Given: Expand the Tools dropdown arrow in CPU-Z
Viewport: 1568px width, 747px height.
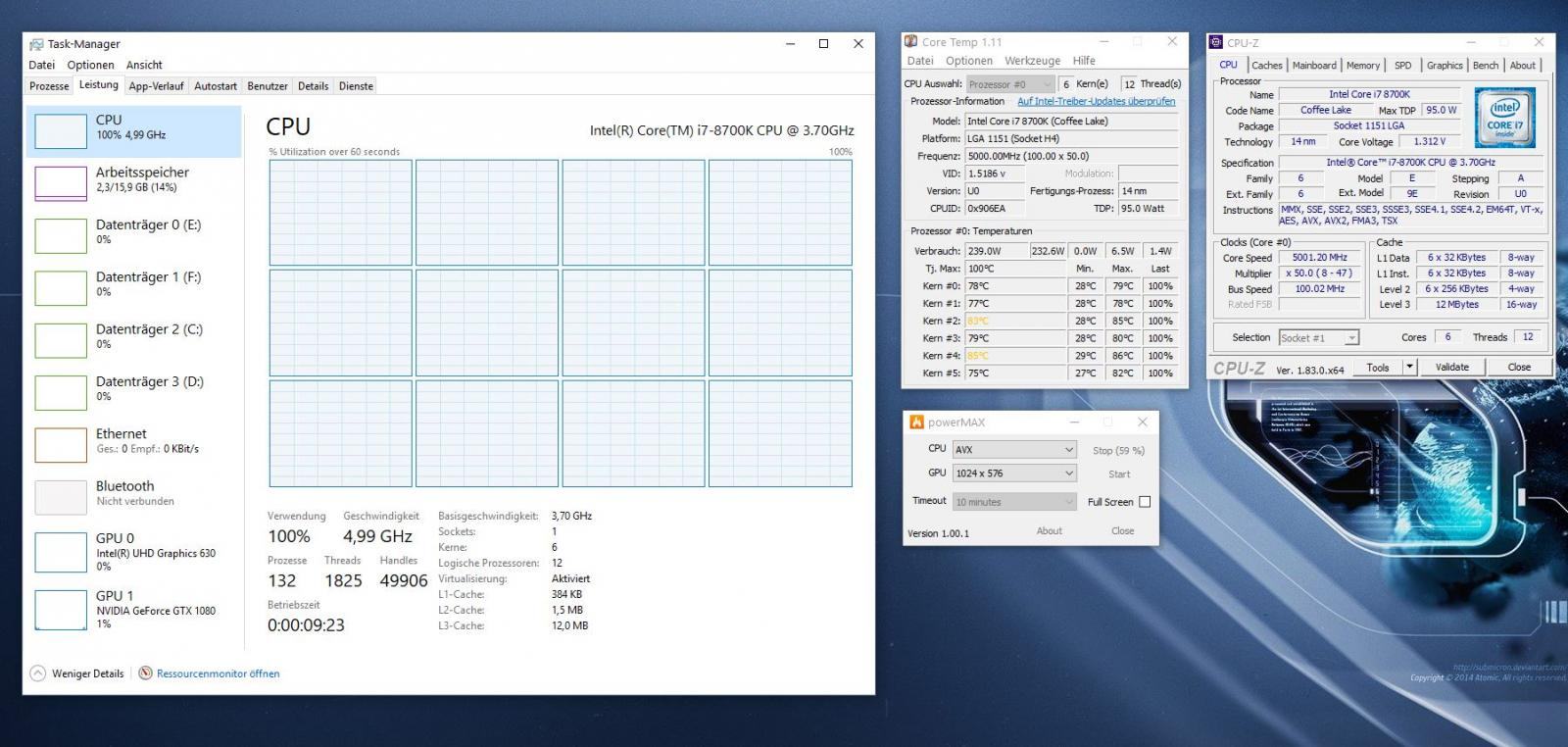Looking at the screenshot, I should (x=1409, y=368).
